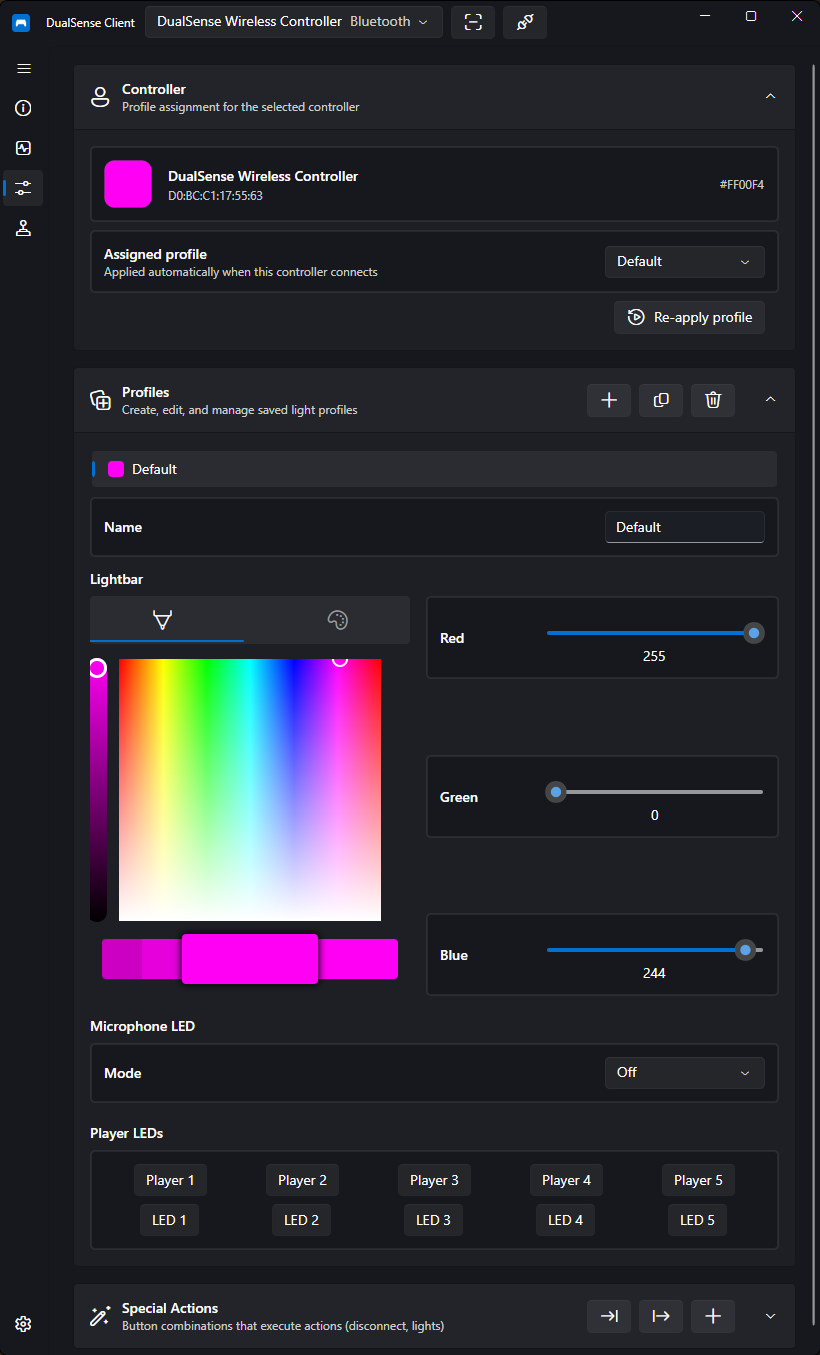820x1355 pixels.
Task: Click the #FF00F4 hex color text
Action: click(742, 185)
